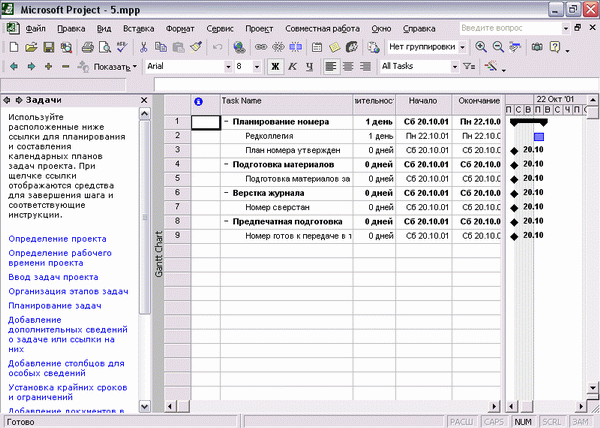Open a file with folder icon

coord(31,47)
